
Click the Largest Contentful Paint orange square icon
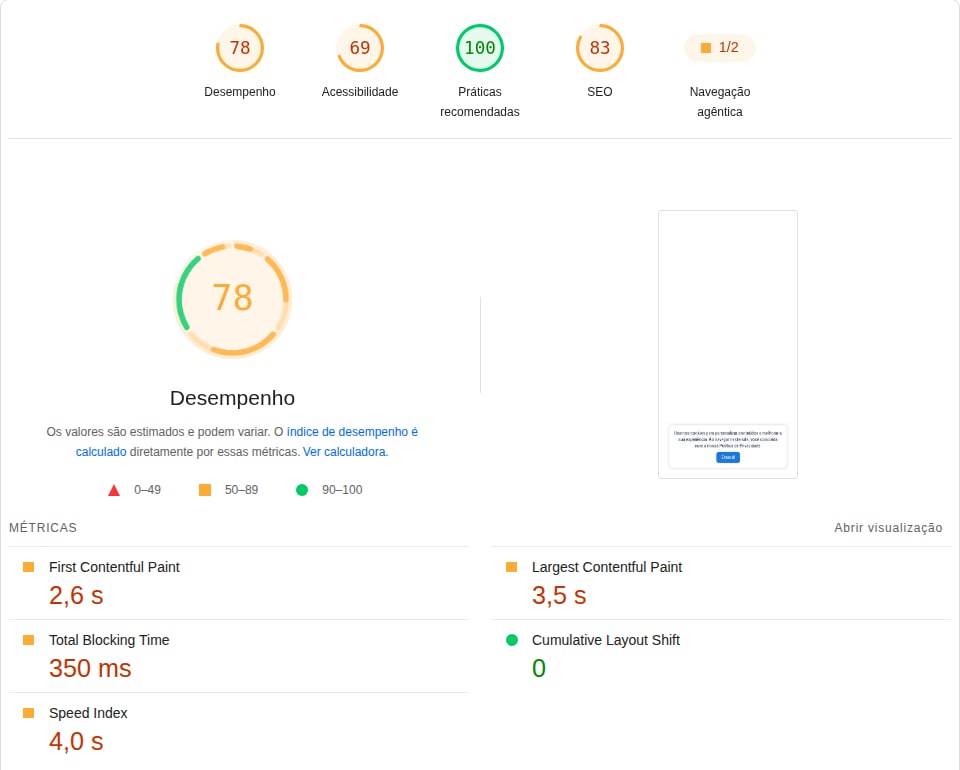[511, 567]
